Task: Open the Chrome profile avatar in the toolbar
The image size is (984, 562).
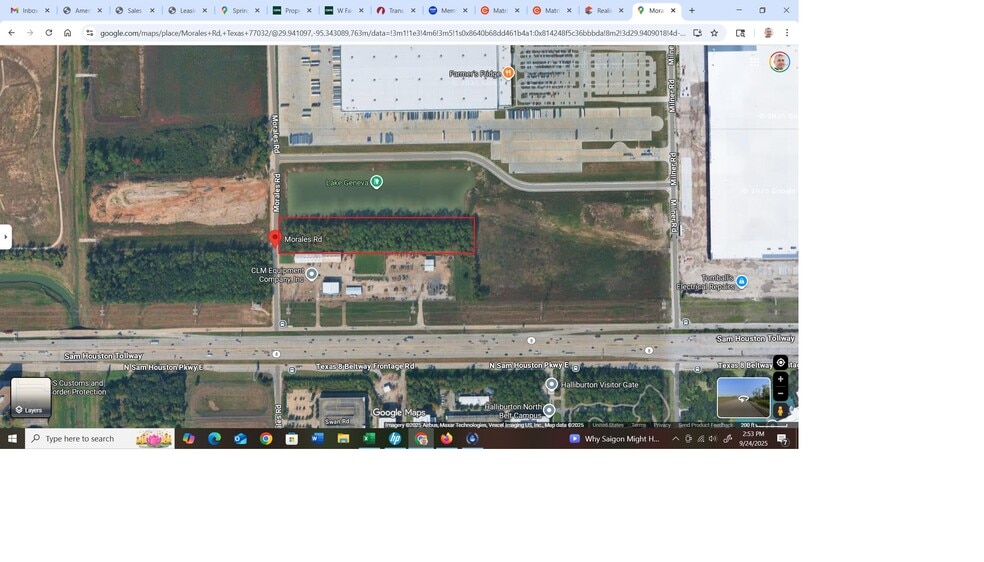Action: (768, 33)
